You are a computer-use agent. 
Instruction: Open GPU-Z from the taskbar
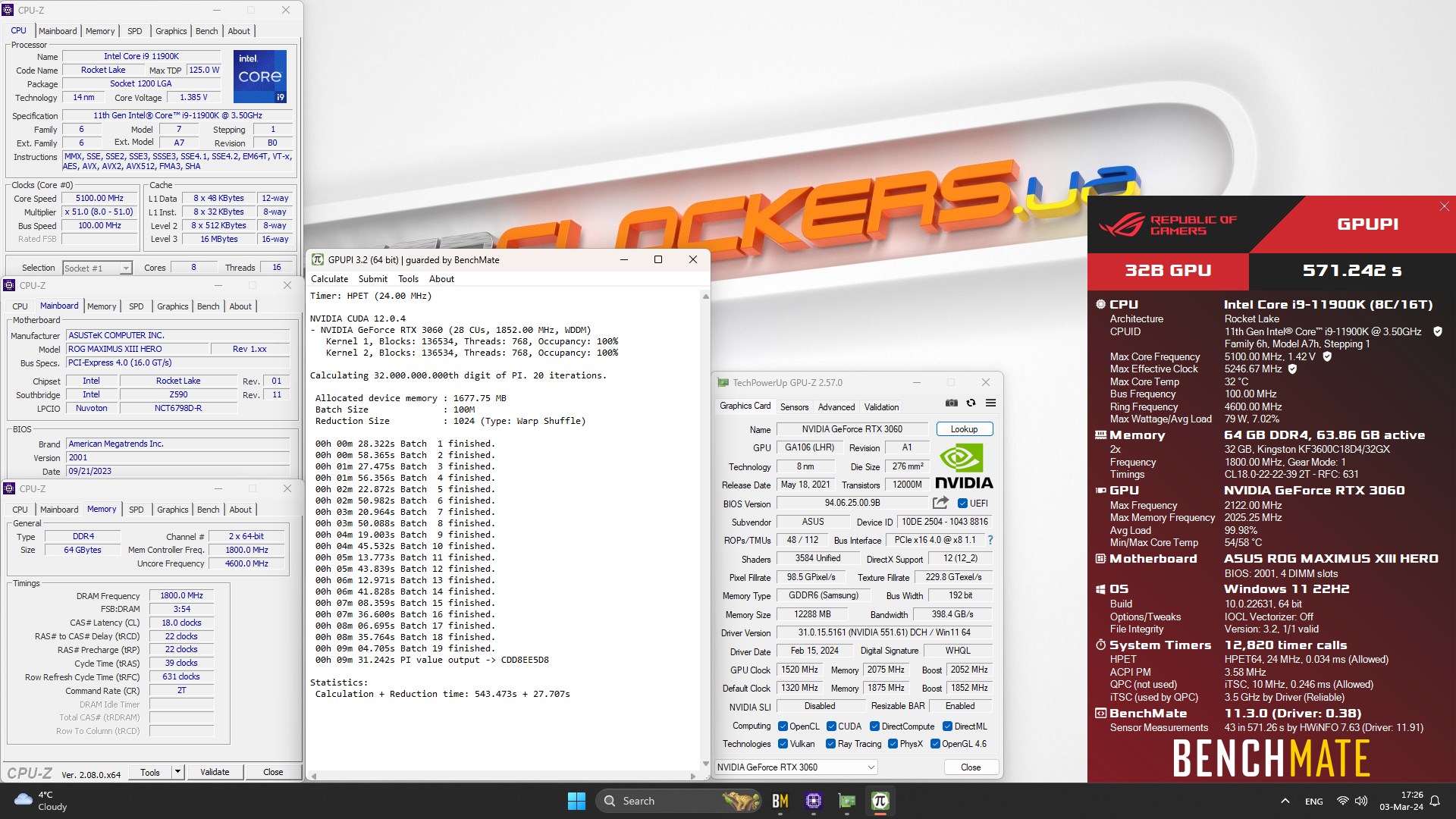[x=846, y=801]
